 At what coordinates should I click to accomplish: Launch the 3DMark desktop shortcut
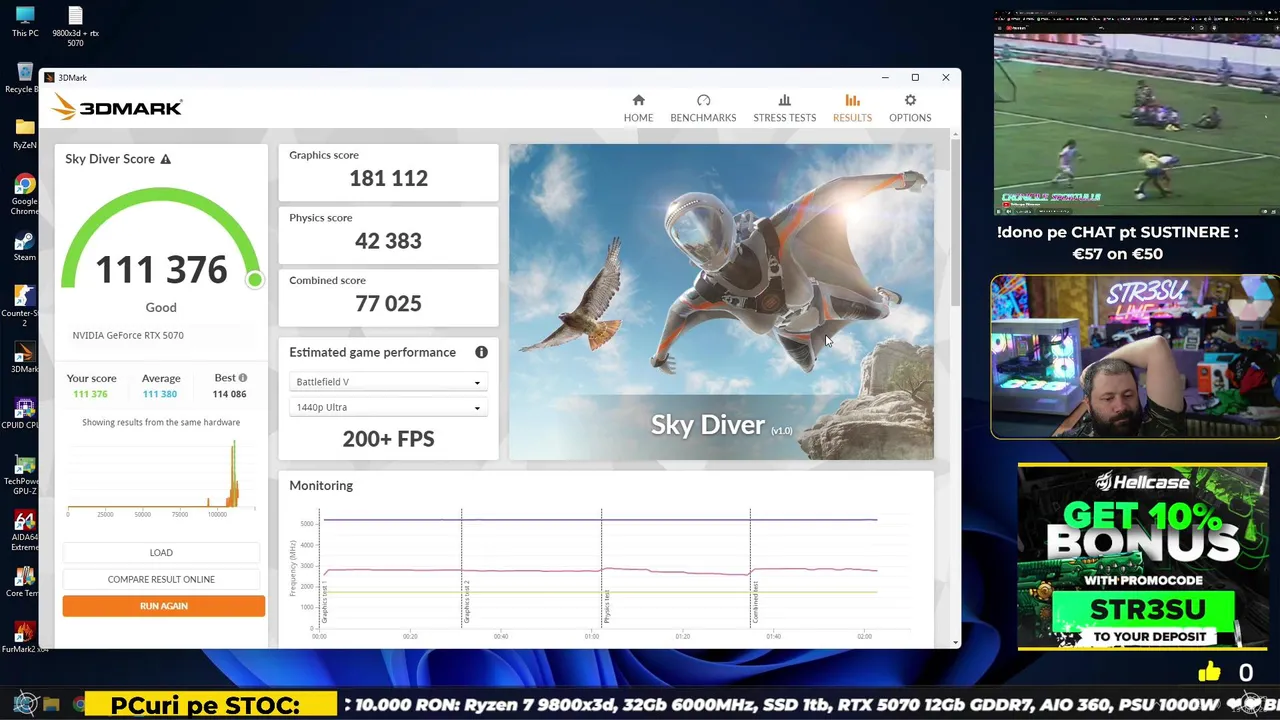(25, 358)
